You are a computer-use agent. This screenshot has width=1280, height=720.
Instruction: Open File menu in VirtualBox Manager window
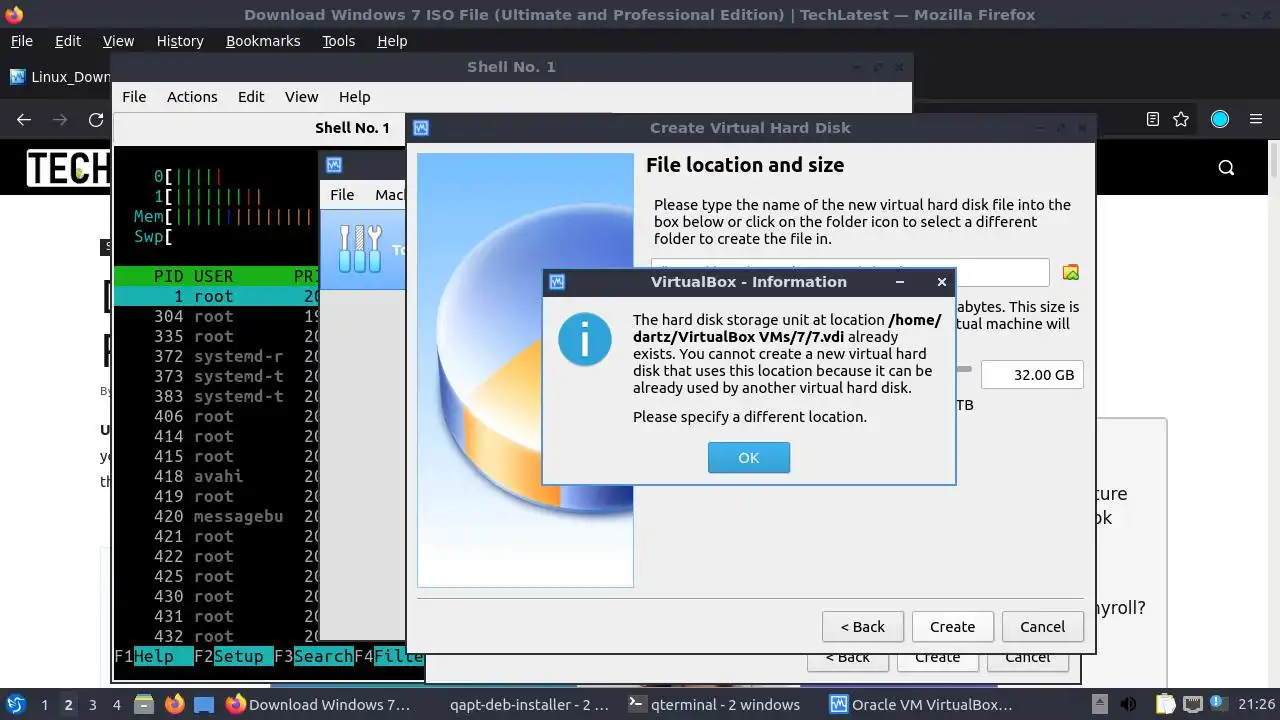click(x=342, y=195)
